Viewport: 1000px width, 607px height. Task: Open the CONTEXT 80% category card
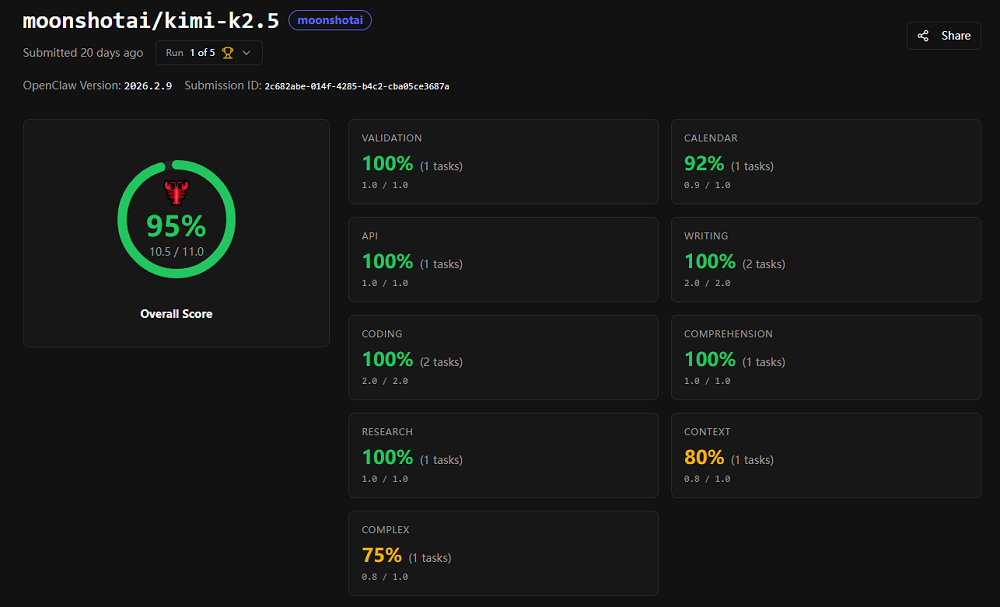[825, 455]
